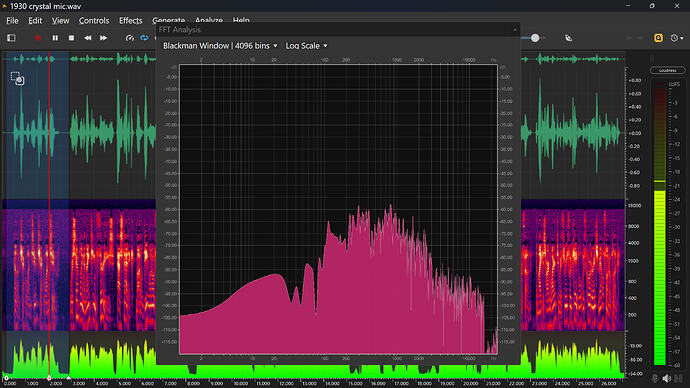This screenshot has width=690, height=388.
Task: Toggle the speaker output icon
Action: [667, 378]
